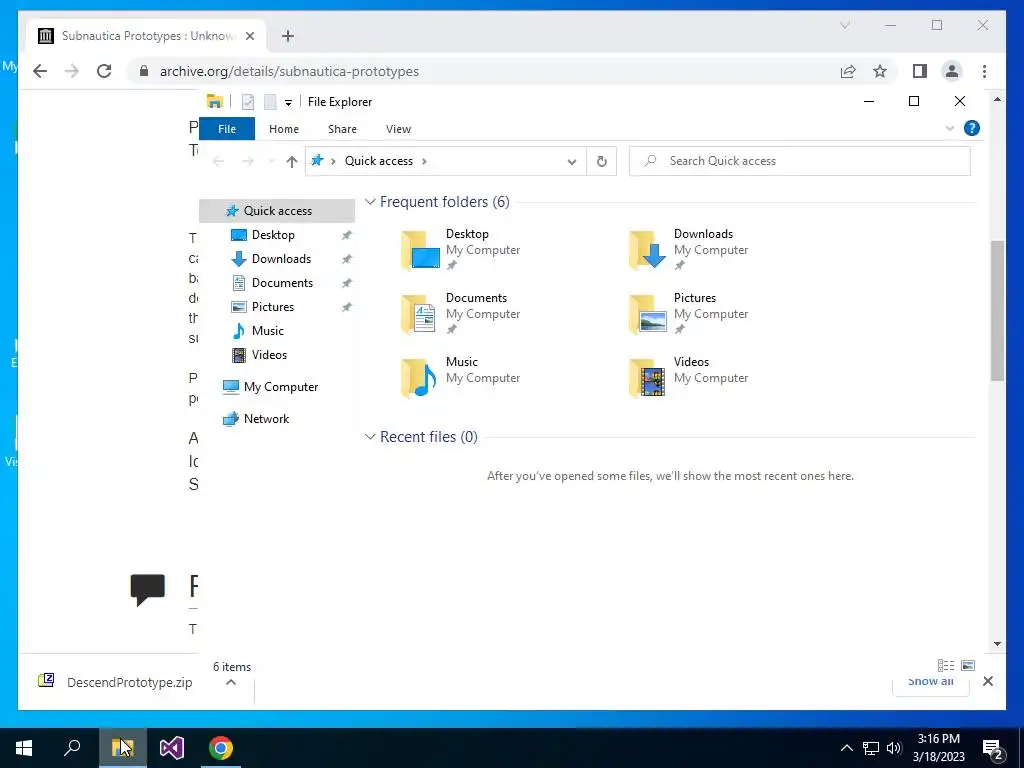Reload the archive.org page in Chrome

(x=104, y=71)
